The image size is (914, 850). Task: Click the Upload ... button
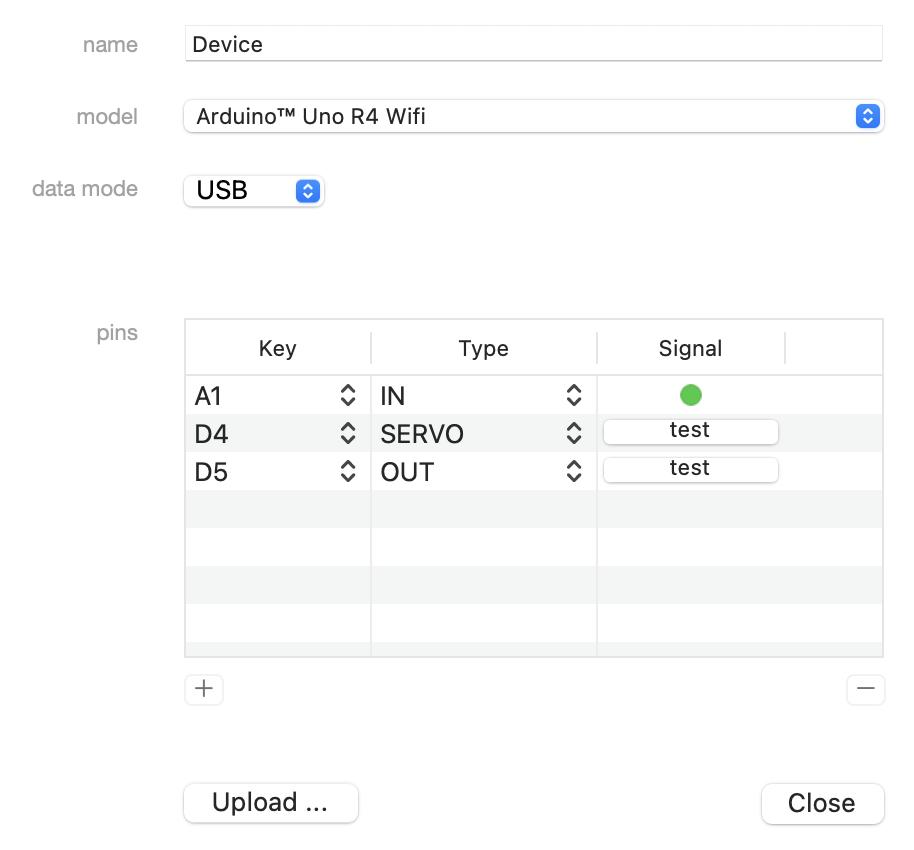tap(270, 803)
